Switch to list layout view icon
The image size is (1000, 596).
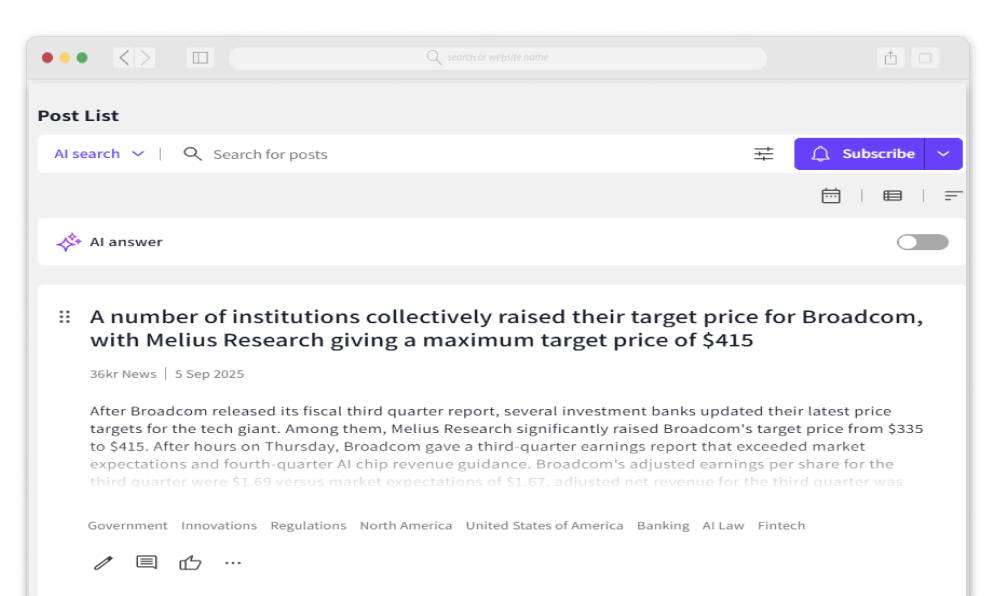coord(892,196)
